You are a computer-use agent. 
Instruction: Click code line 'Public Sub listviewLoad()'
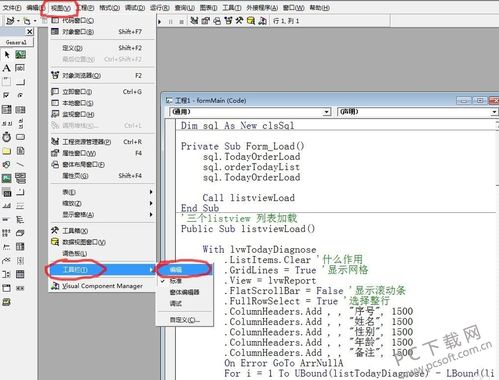[248, 229]
